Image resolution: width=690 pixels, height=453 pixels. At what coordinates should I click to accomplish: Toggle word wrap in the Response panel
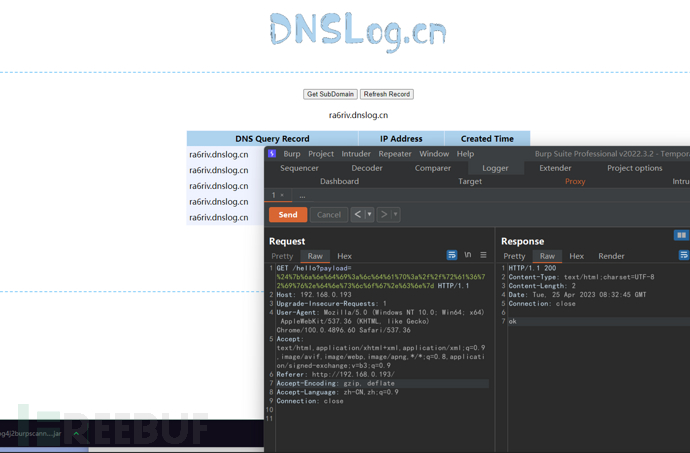pyautogui.click(x=684, y=255)
